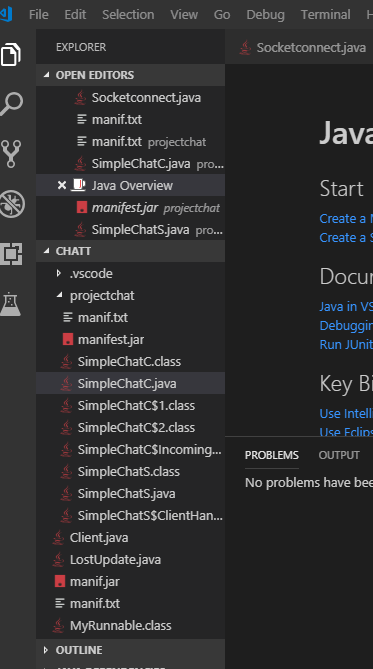
Task: Open the Debug view icon
Action: (12, 204)
